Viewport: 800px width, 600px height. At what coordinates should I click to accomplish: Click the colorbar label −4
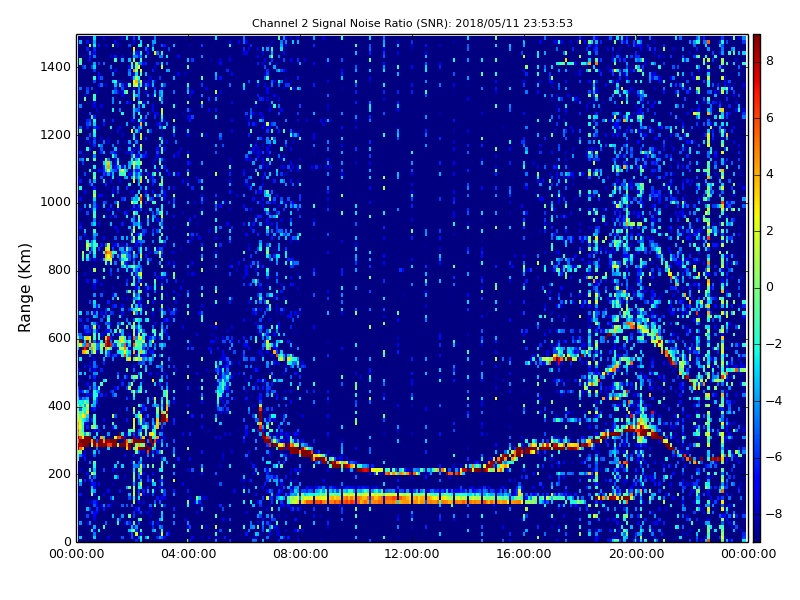click(x=774, y=401)
